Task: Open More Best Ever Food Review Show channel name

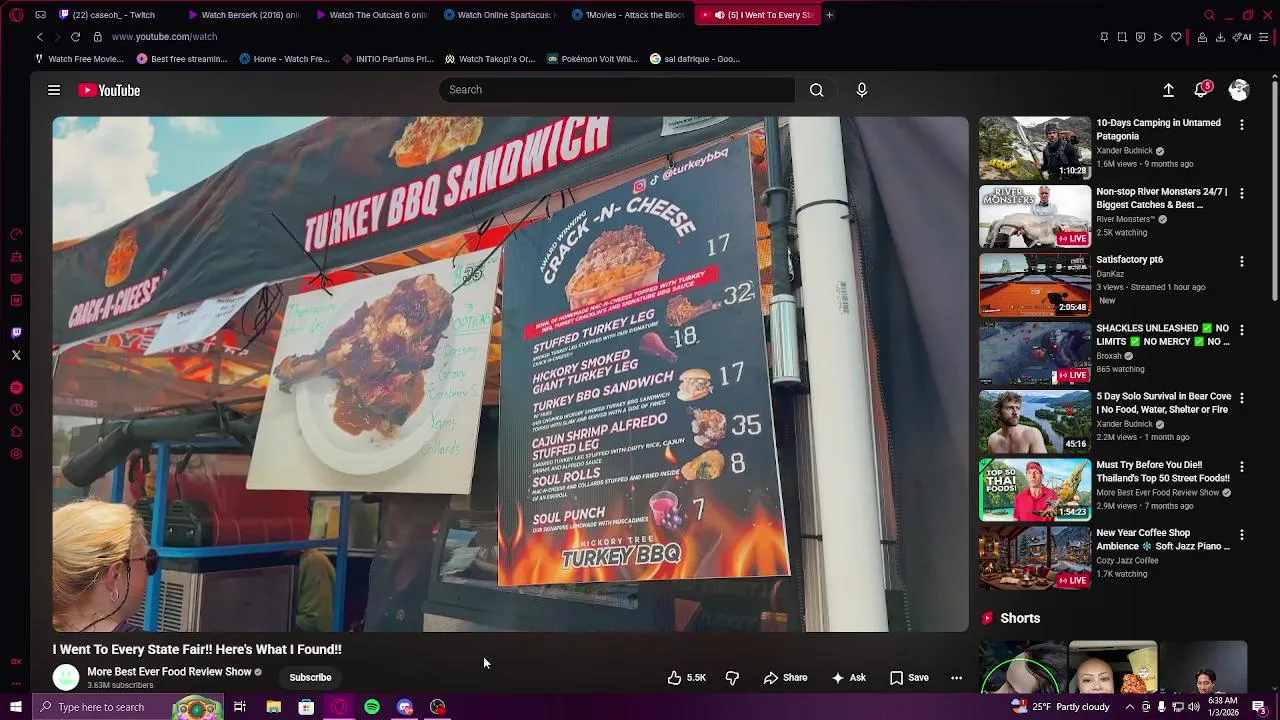Action: coord(169,672)
